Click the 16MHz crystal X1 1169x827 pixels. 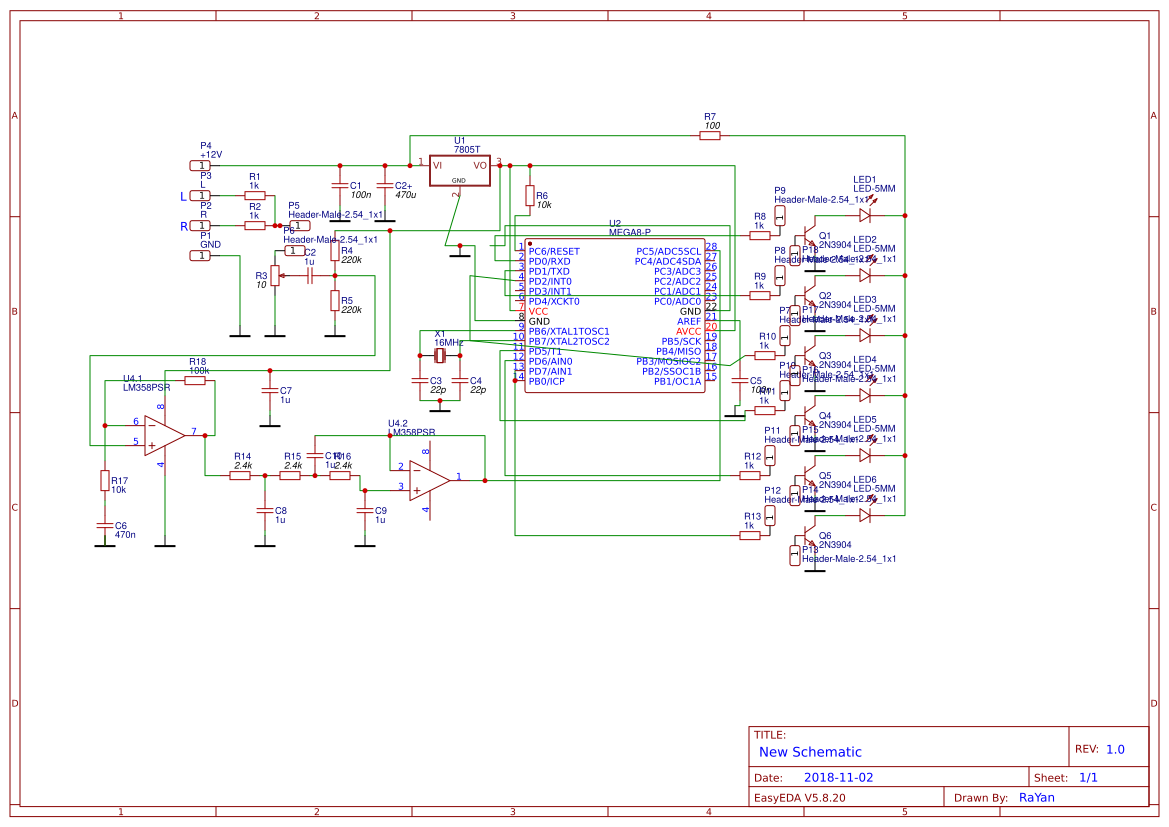pyautogui.click(x=440, y=356)
